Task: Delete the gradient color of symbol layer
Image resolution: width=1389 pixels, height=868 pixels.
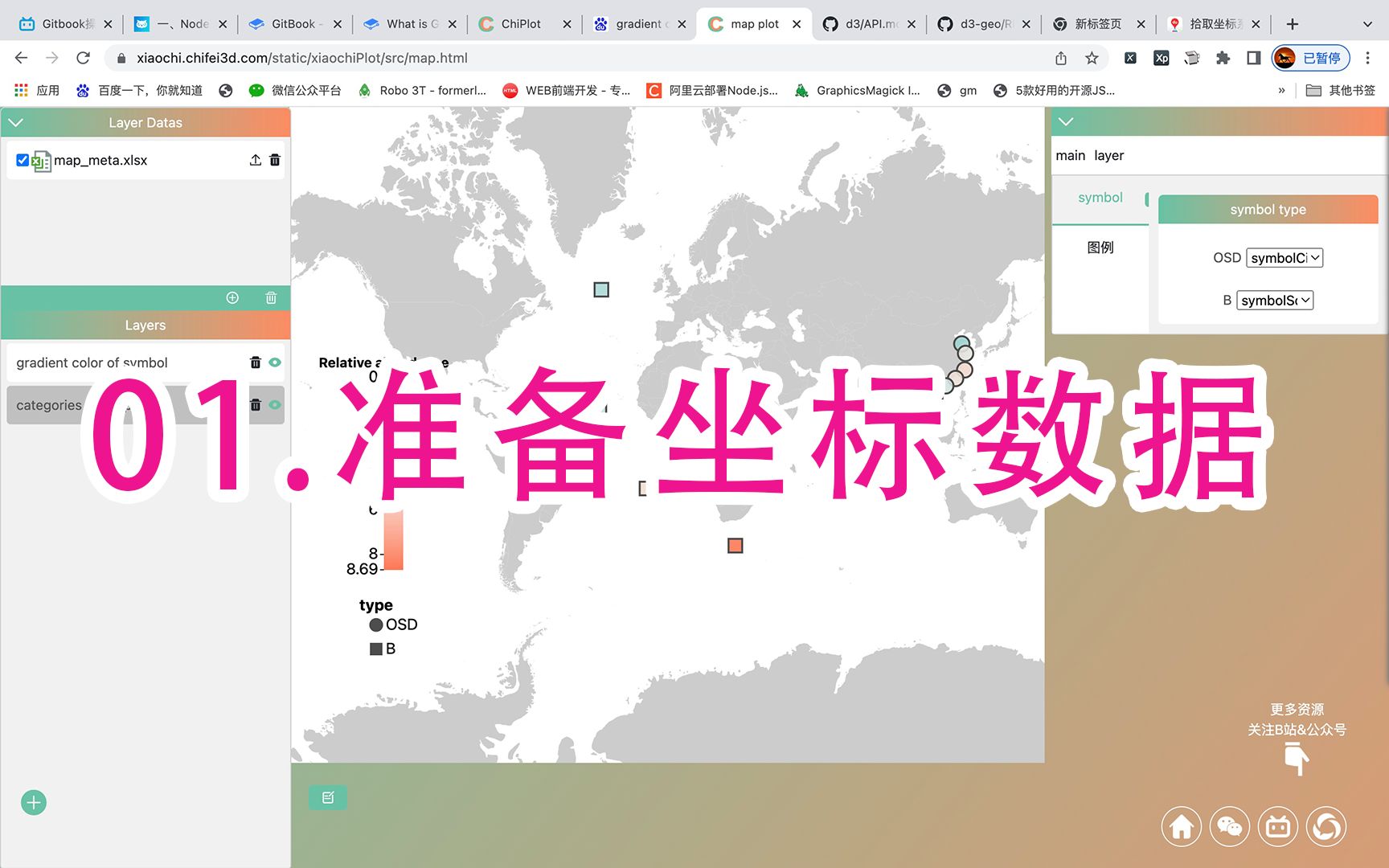Action: 256,362
